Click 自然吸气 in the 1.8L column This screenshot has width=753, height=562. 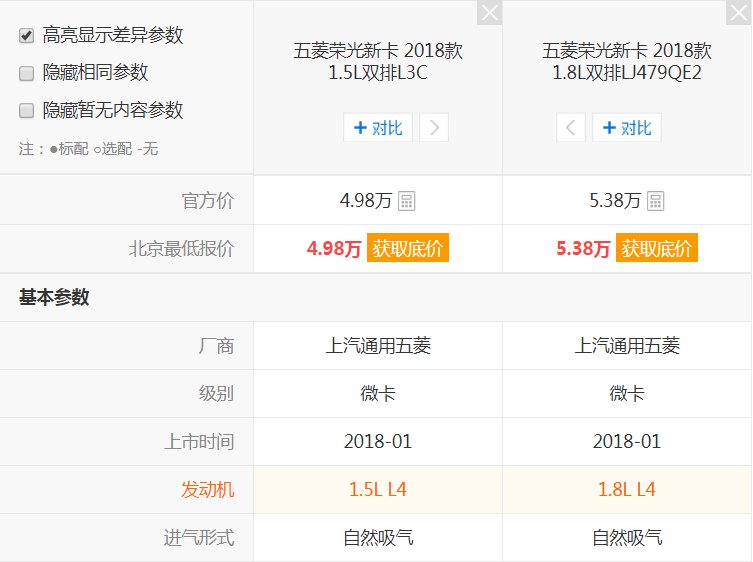coord(627,538)
